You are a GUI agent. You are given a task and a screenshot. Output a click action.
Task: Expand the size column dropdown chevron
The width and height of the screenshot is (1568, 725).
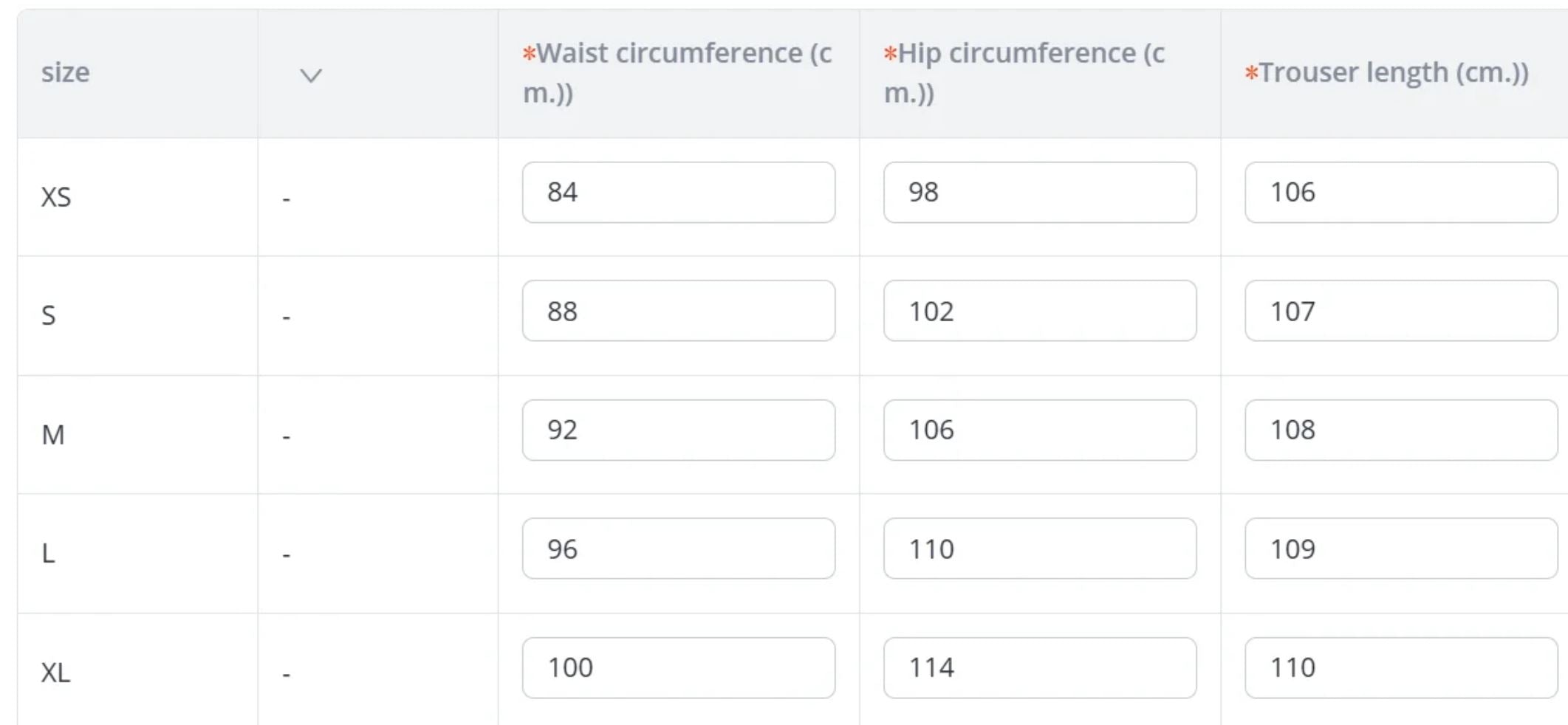pyautogui.click(x=310, y=75)
